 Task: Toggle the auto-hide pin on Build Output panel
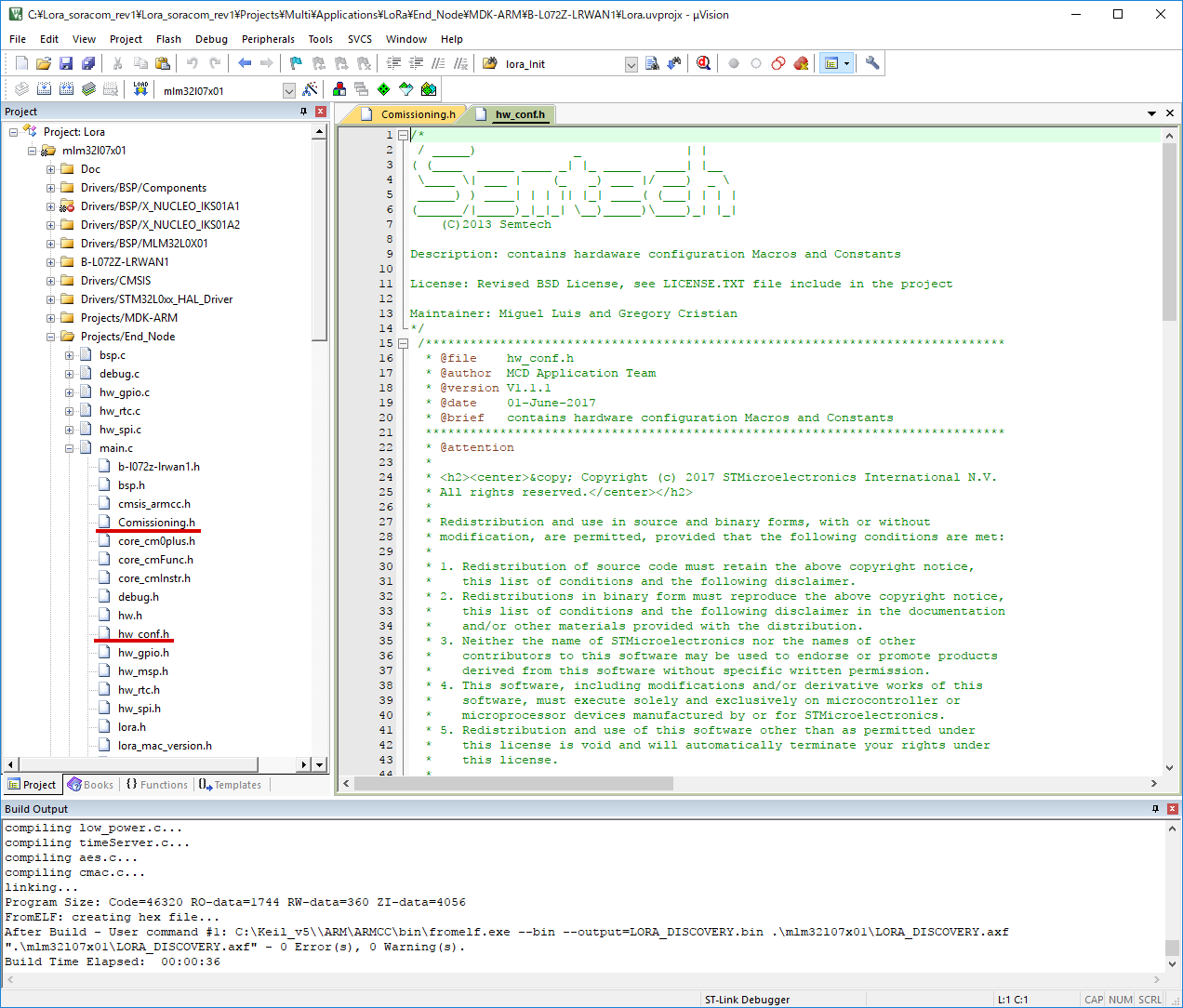tap(1156, 809)
